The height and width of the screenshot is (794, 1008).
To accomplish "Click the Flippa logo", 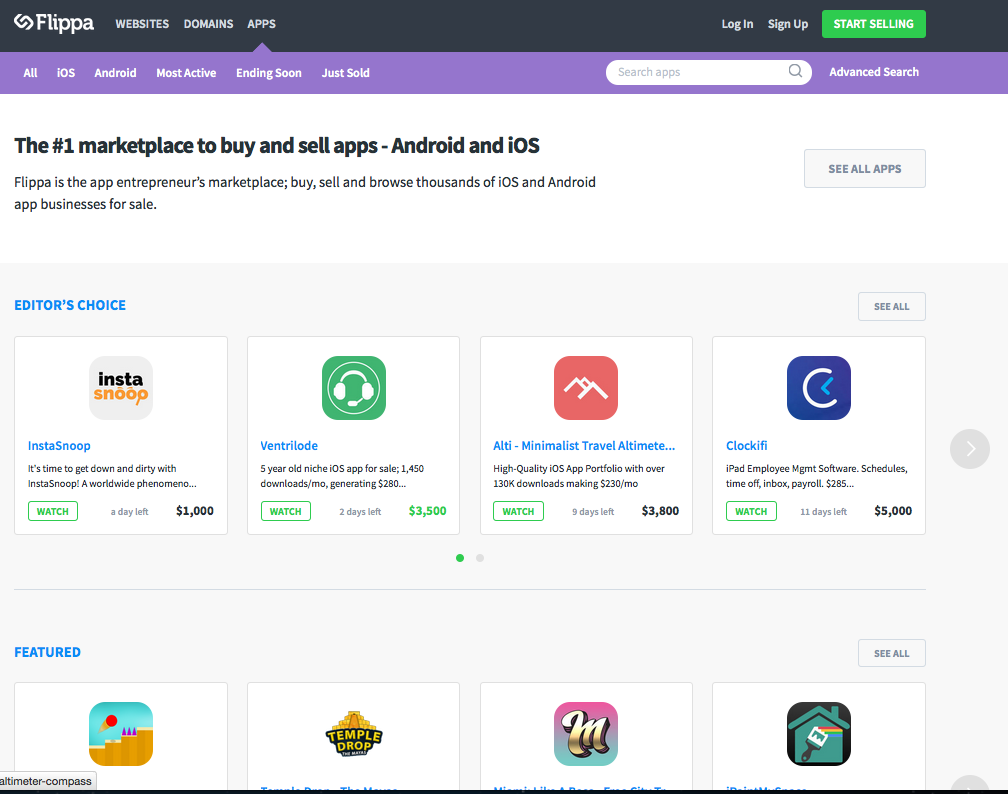I will 54,23.
